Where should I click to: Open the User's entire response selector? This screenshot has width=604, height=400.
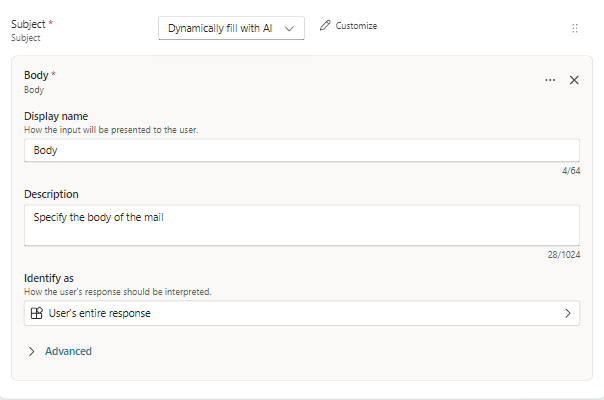pos(300,313)
